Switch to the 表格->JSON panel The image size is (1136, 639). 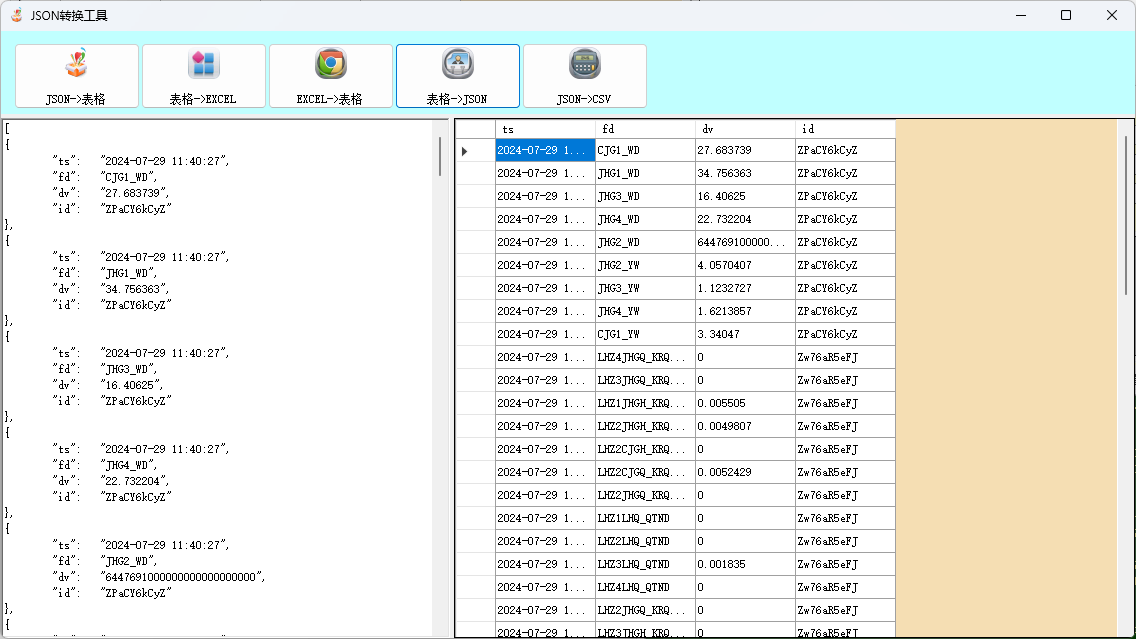tap(458, 76)
